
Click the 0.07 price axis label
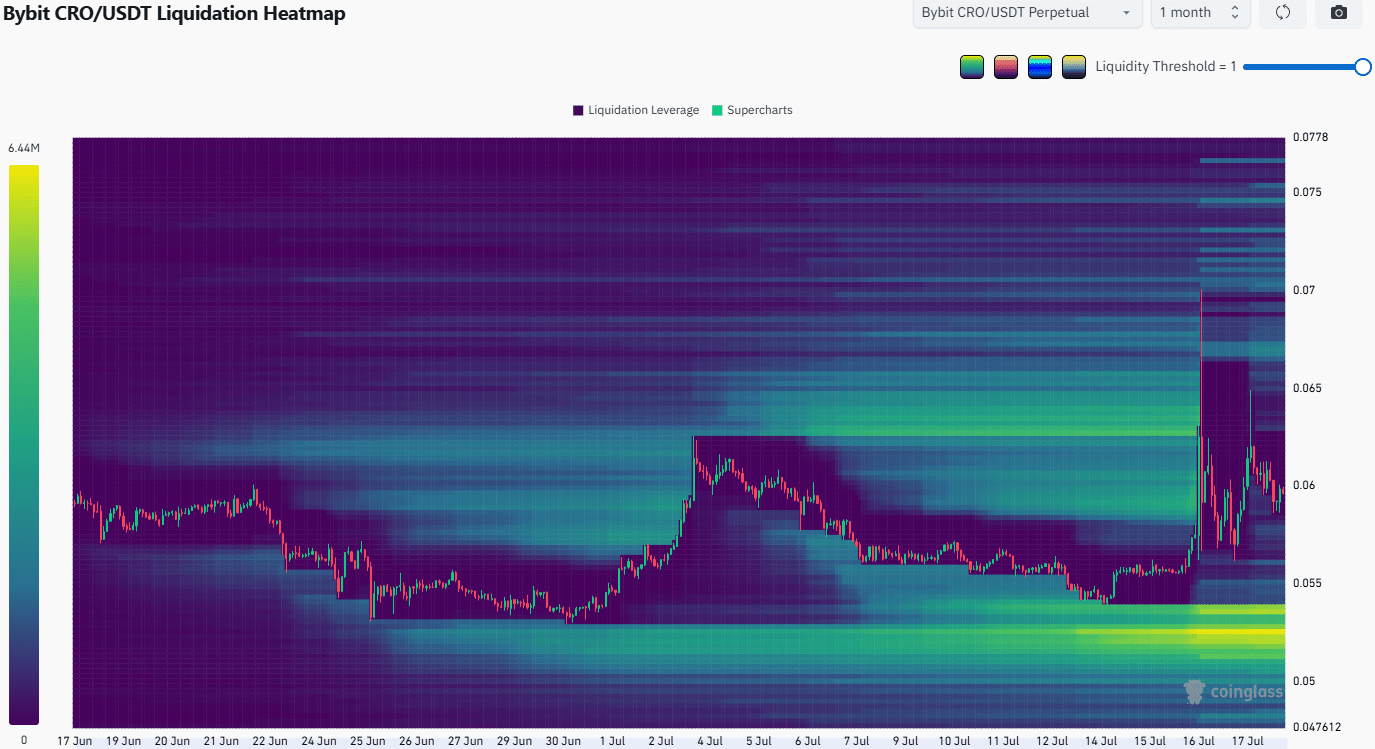coord(1302,290)
